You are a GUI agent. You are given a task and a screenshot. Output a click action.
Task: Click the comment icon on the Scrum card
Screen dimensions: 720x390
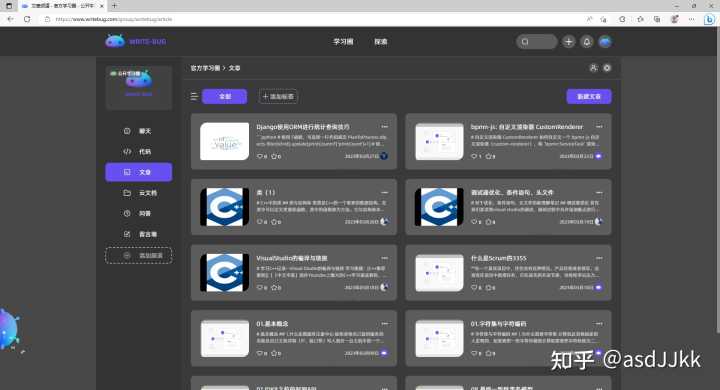point(474,288)
